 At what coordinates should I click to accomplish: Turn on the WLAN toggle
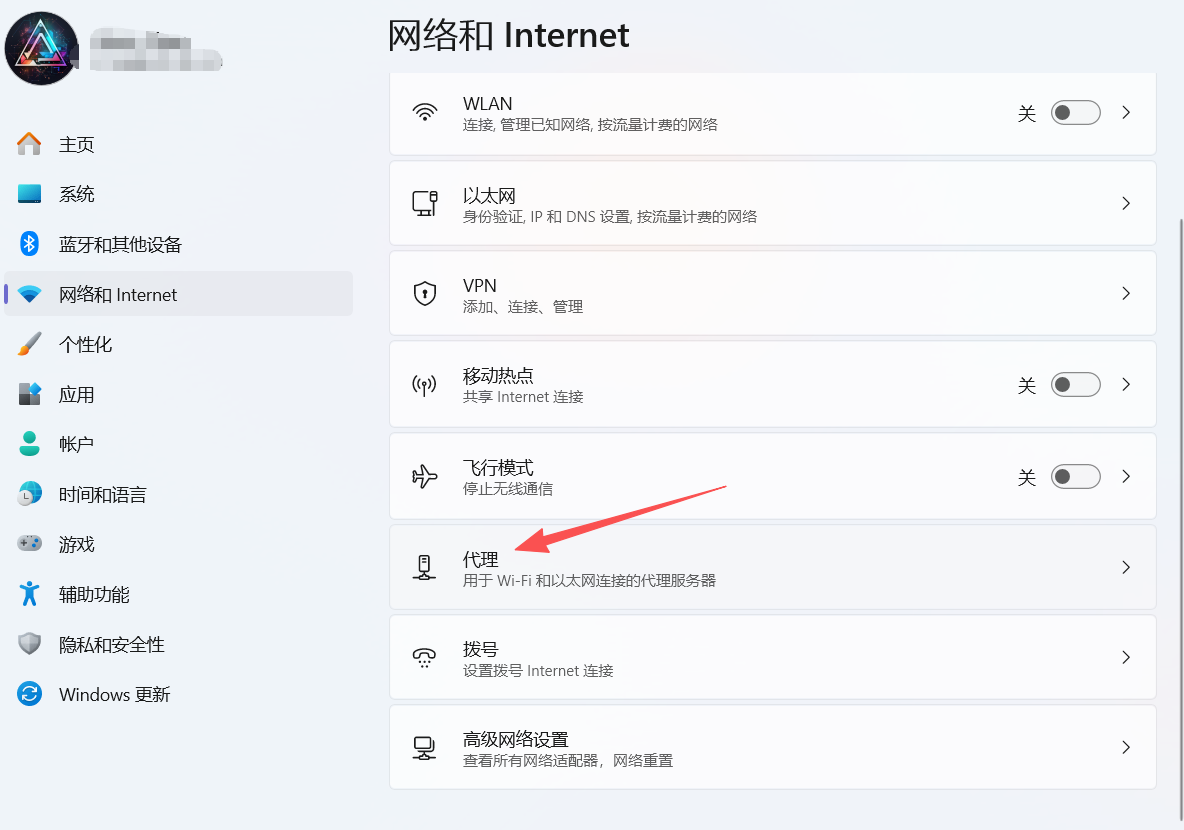(x=1075, y=113)
